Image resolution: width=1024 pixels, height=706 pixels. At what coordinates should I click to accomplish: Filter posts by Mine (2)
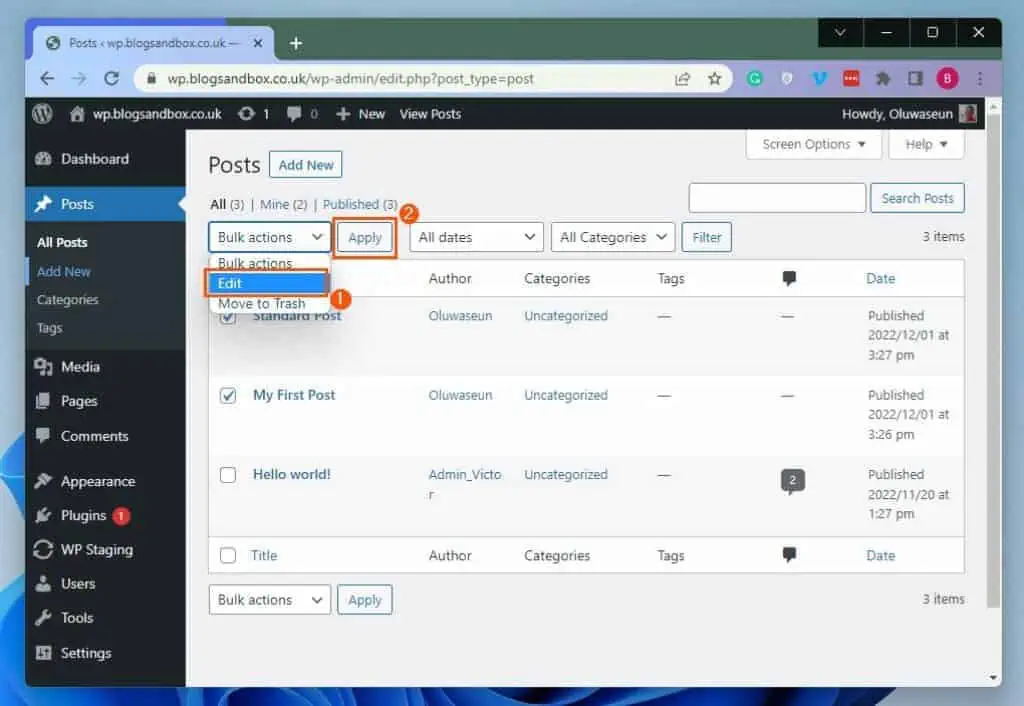coord(283,204)
